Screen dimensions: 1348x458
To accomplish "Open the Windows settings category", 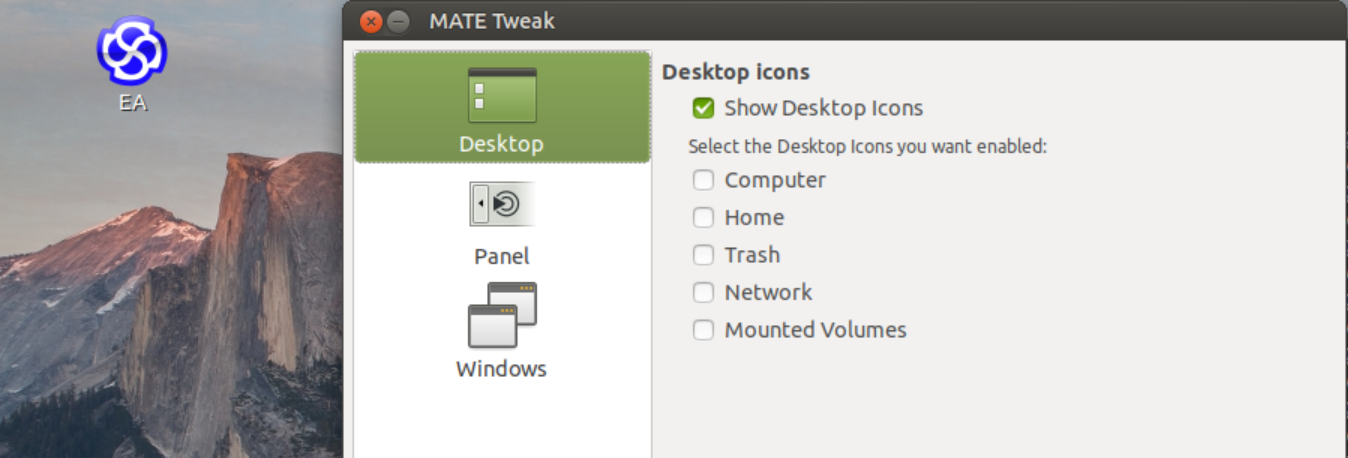I will (x=502, y=331).
